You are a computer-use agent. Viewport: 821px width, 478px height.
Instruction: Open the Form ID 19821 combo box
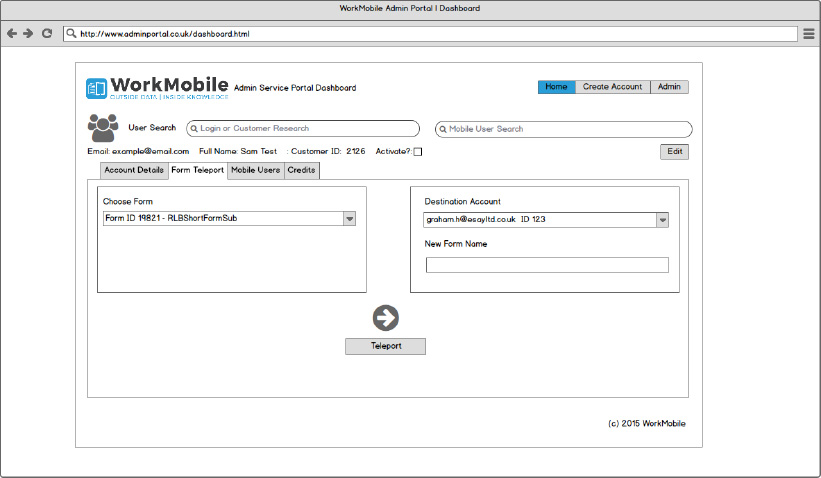229,218
